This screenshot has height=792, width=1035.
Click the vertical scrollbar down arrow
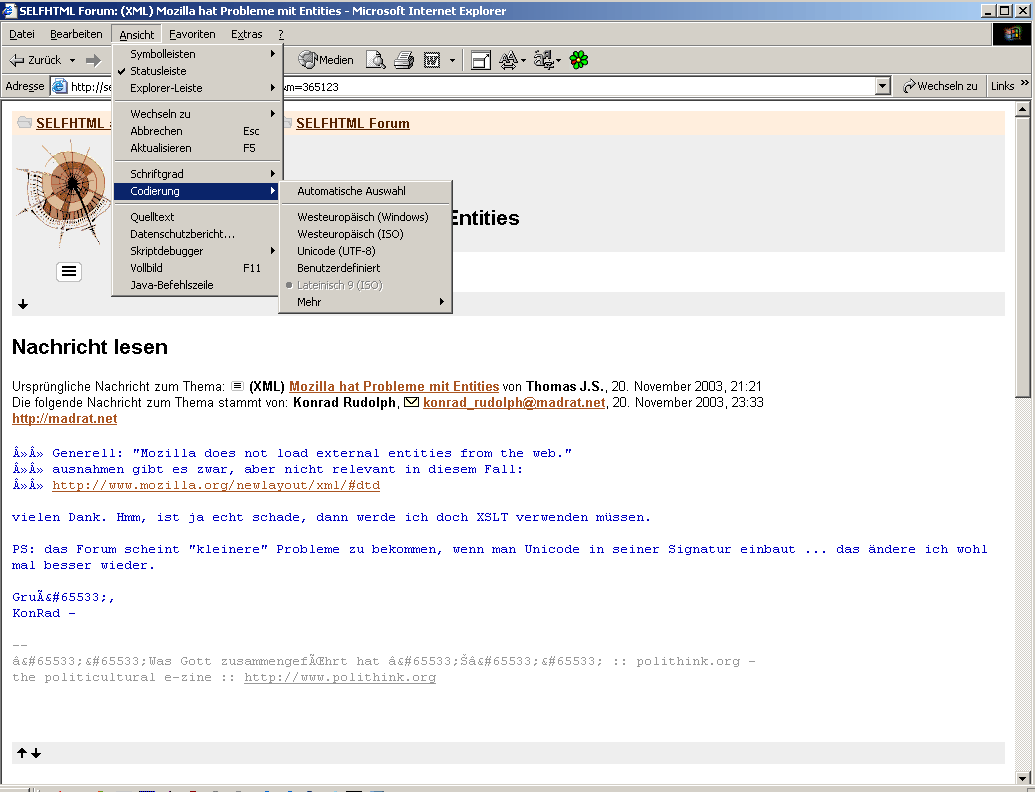[1022, 777]
